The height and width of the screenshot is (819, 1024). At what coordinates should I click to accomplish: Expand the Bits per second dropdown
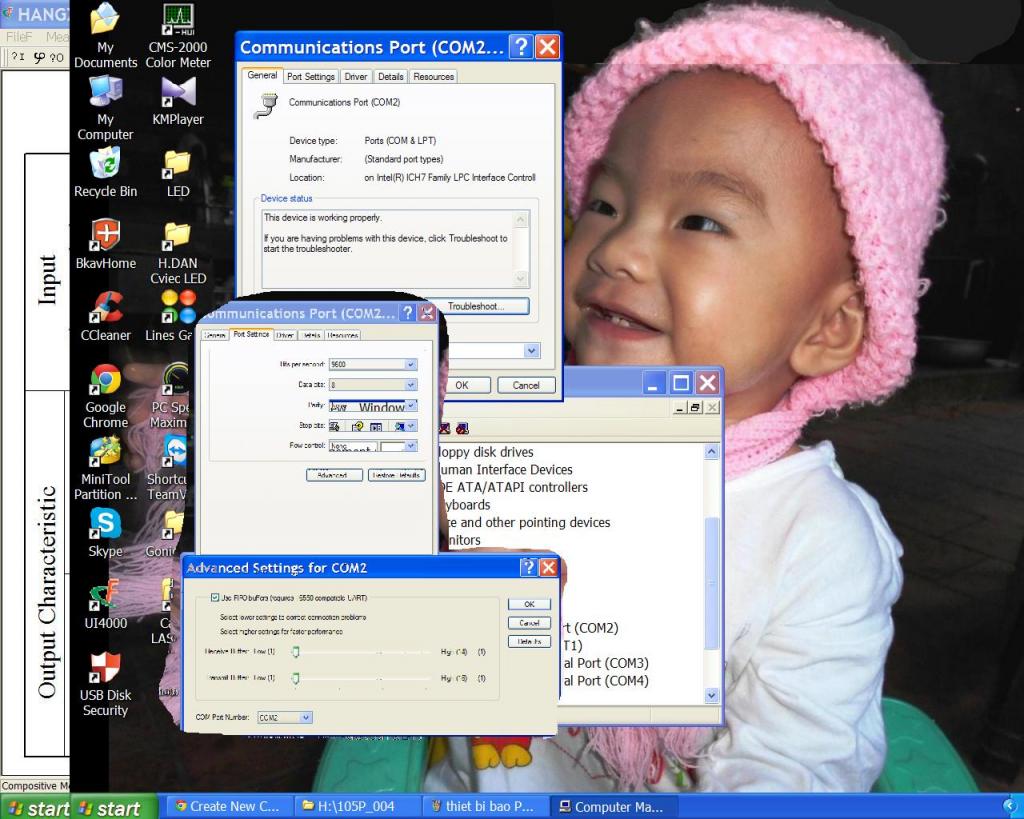(x=410, y=365)
